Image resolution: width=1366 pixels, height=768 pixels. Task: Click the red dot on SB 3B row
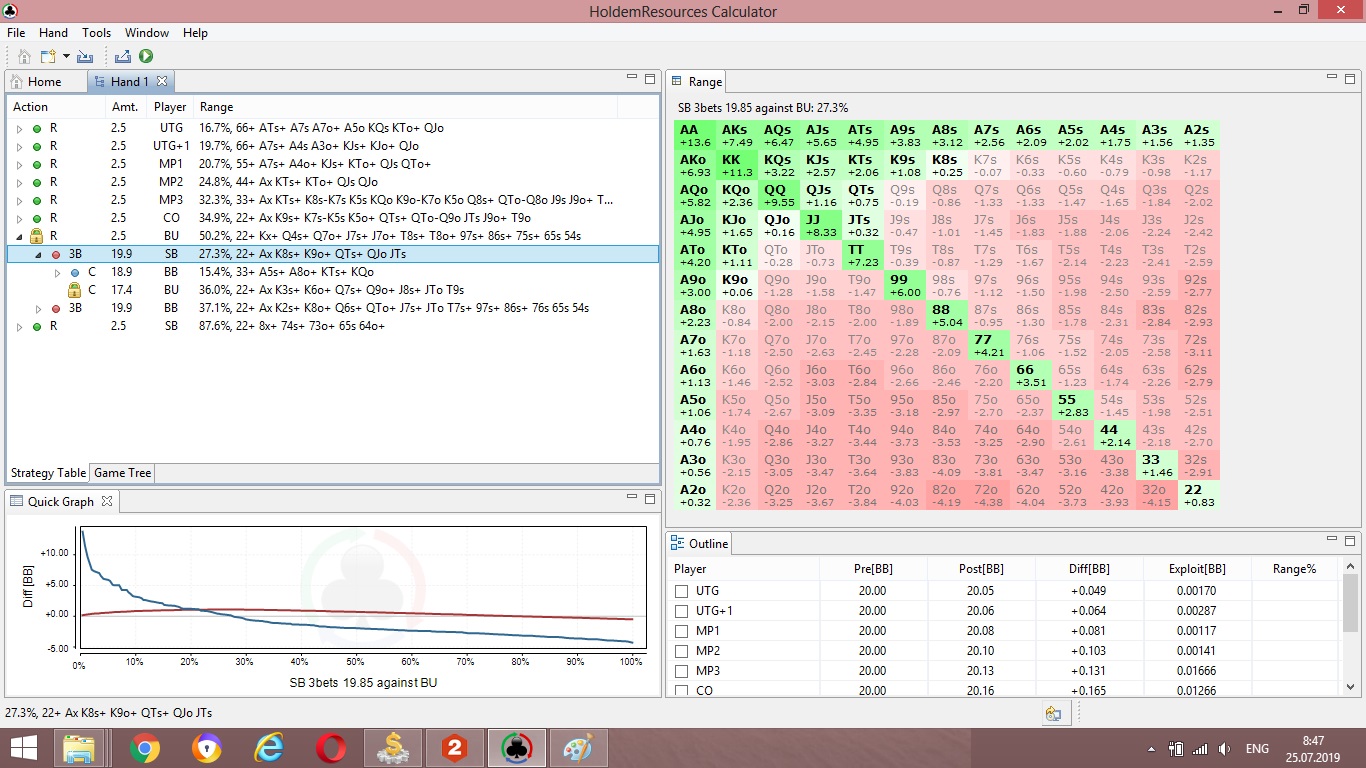pyautogui.click(x=56, y=255)
